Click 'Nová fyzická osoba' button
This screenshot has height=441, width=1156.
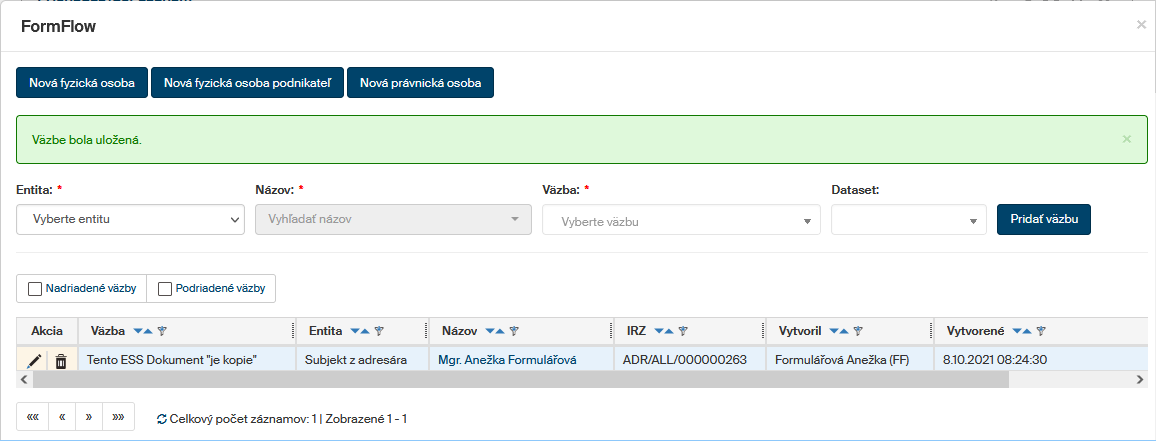[82, 83]
